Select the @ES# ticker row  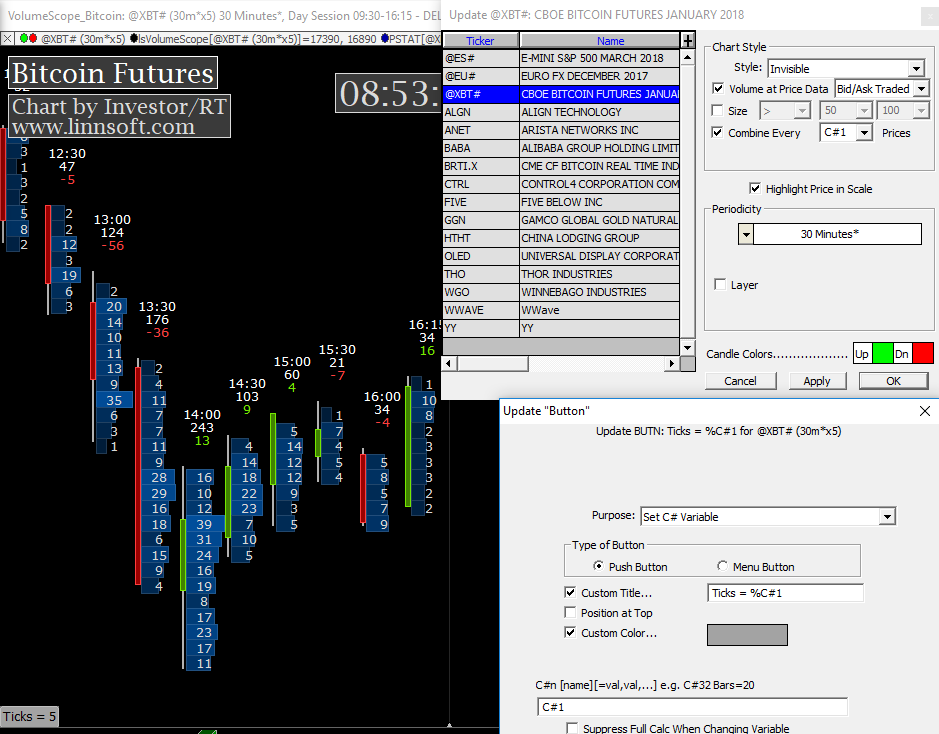pyautogui.click(x=561, y=58)
